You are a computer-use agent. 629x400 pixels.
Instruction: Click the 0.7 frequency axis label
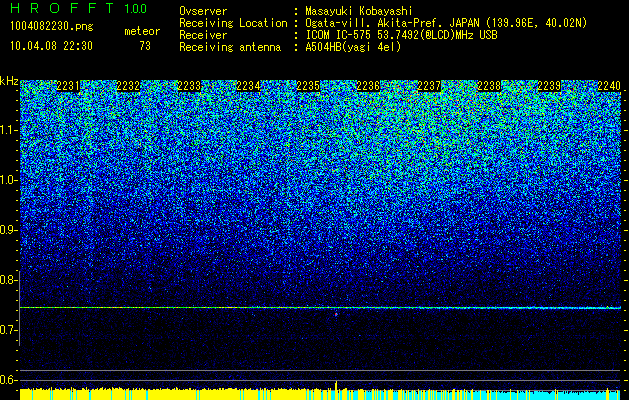[9, 330]
